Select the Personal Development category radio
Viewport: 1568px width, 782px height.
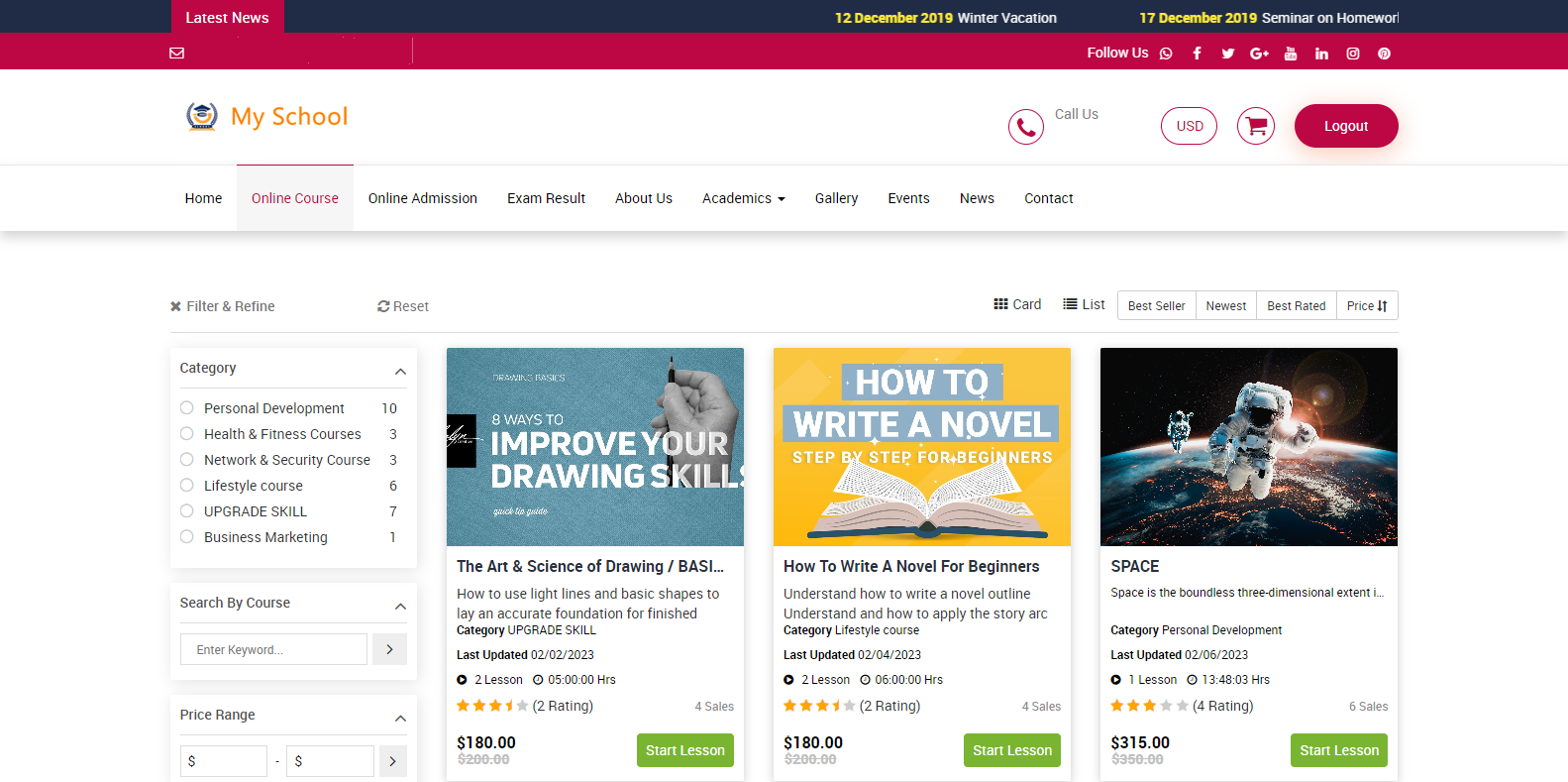click(x=187, y=408)
